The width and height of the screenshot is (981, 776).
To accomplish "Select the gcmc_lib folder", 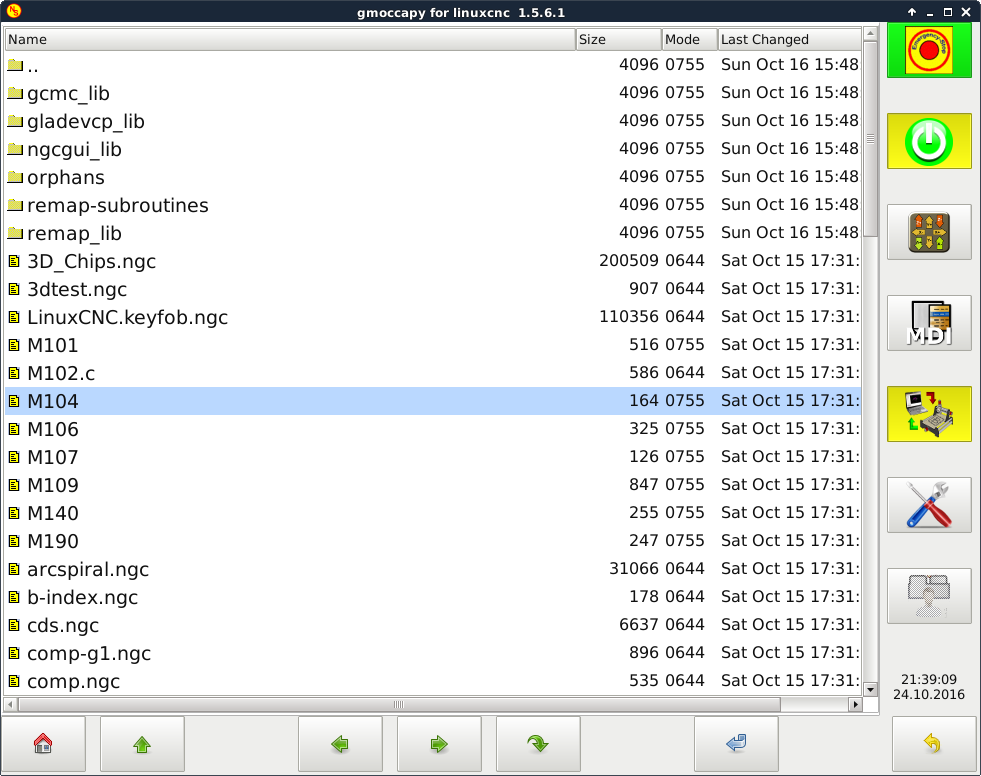I will point(433,93).
